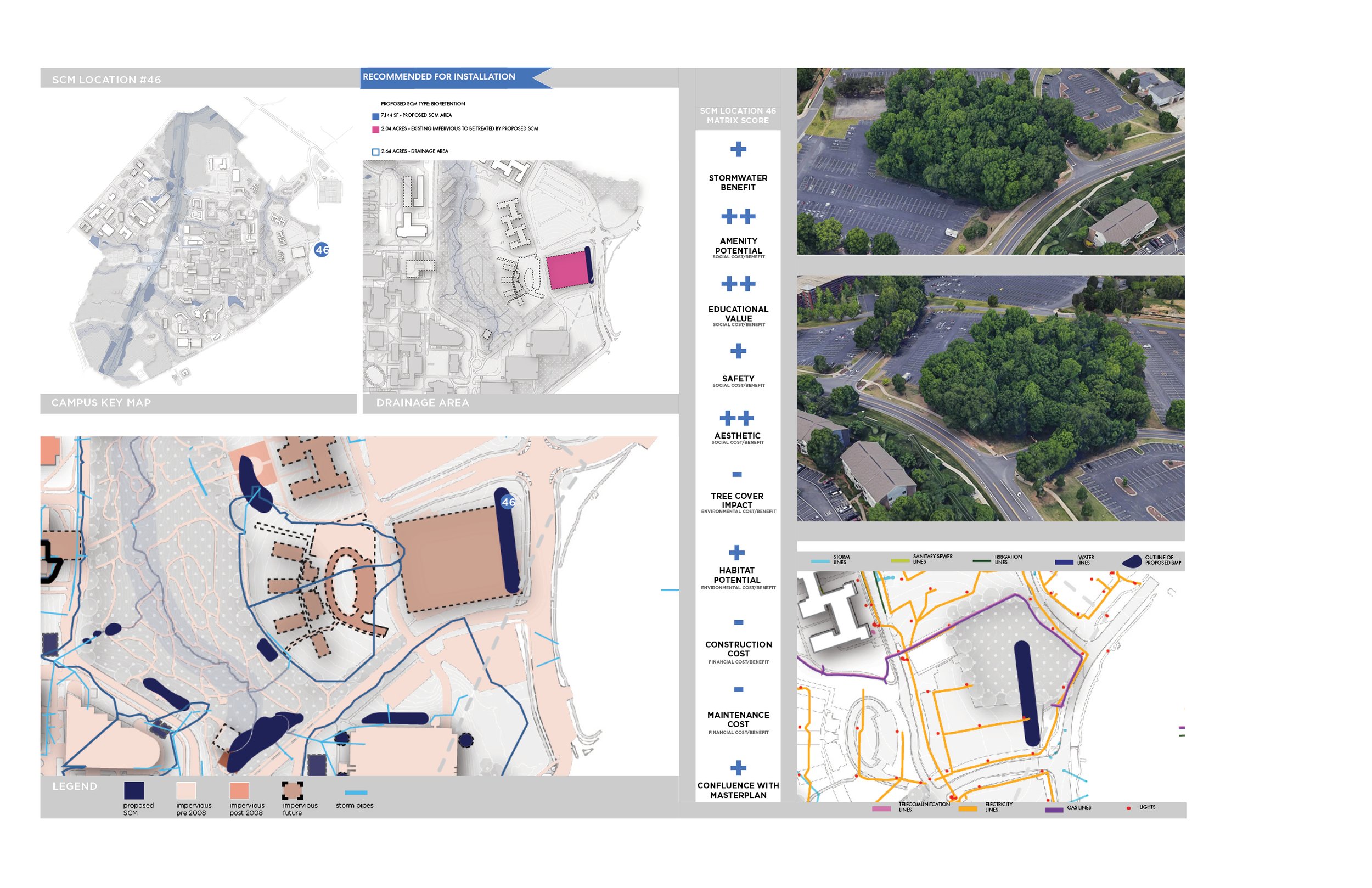Click the pink treated area in the drainage map

(567, 270)
